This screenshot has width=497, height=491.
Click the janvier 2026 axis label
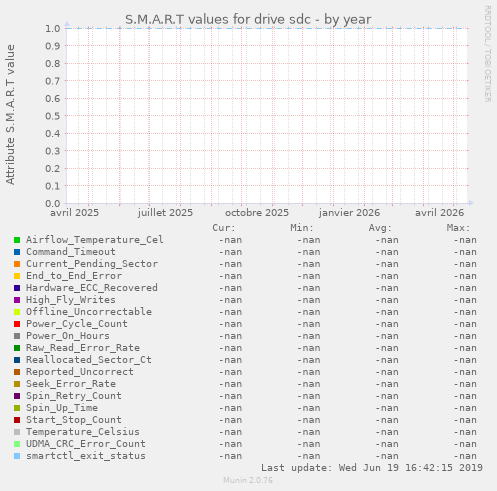(349, 213)
